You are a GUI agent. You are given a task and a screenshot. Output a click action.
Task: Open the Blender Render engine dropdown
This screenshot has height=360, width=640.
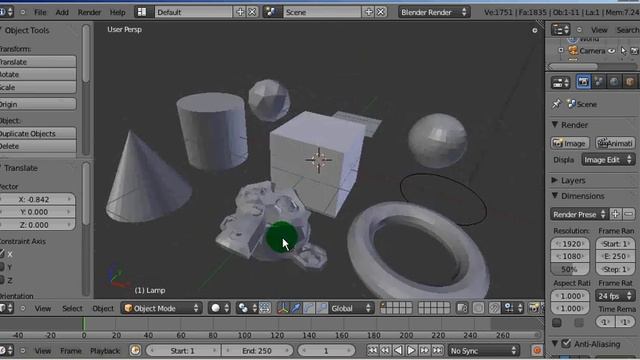pyautogui.click(x=434, y=12)
